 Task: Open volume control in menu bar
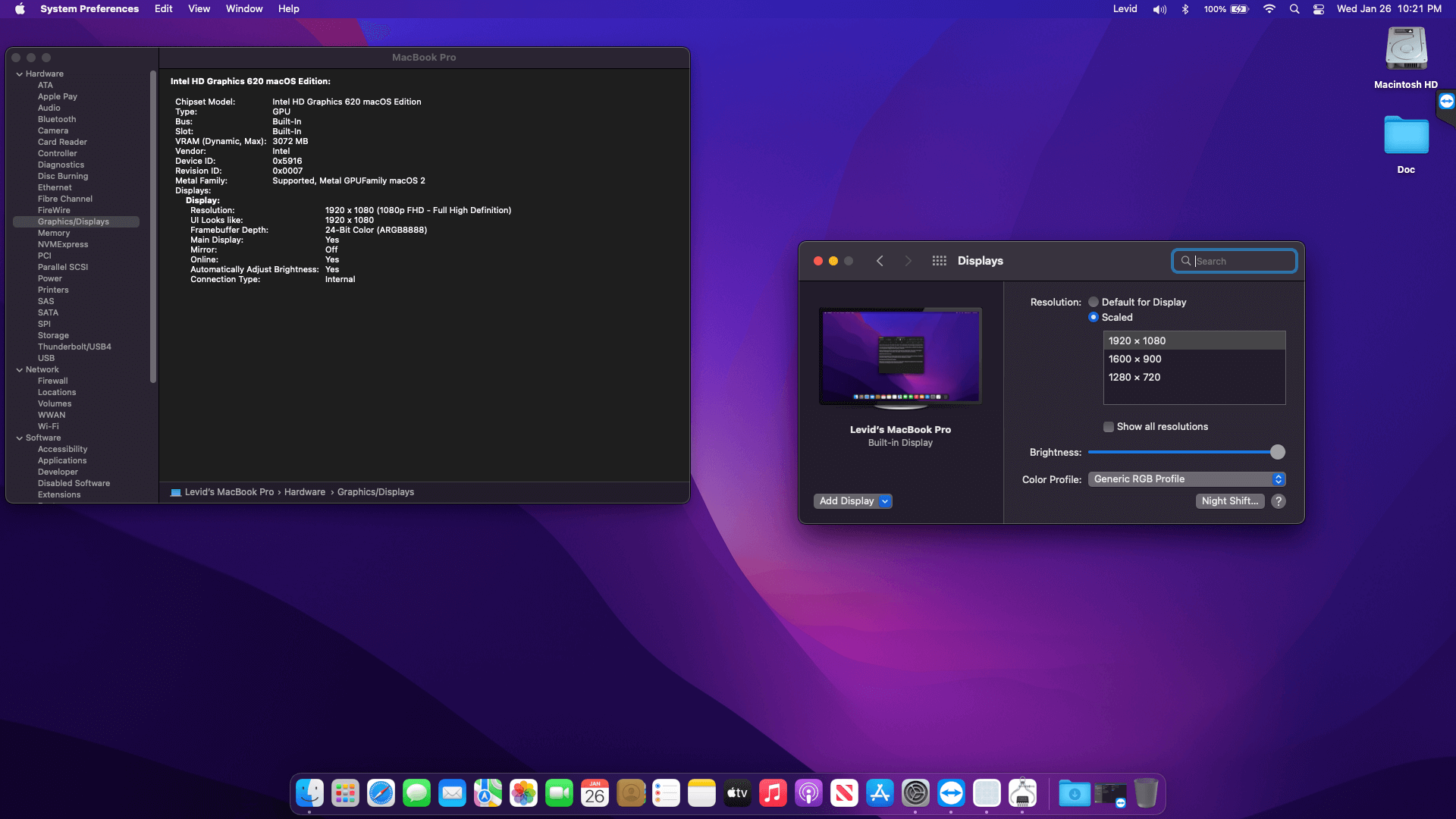1160,9
